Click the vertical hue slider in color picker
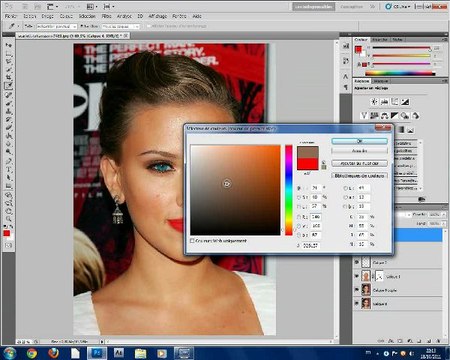 pyautogui.click(x=289, y=190)
